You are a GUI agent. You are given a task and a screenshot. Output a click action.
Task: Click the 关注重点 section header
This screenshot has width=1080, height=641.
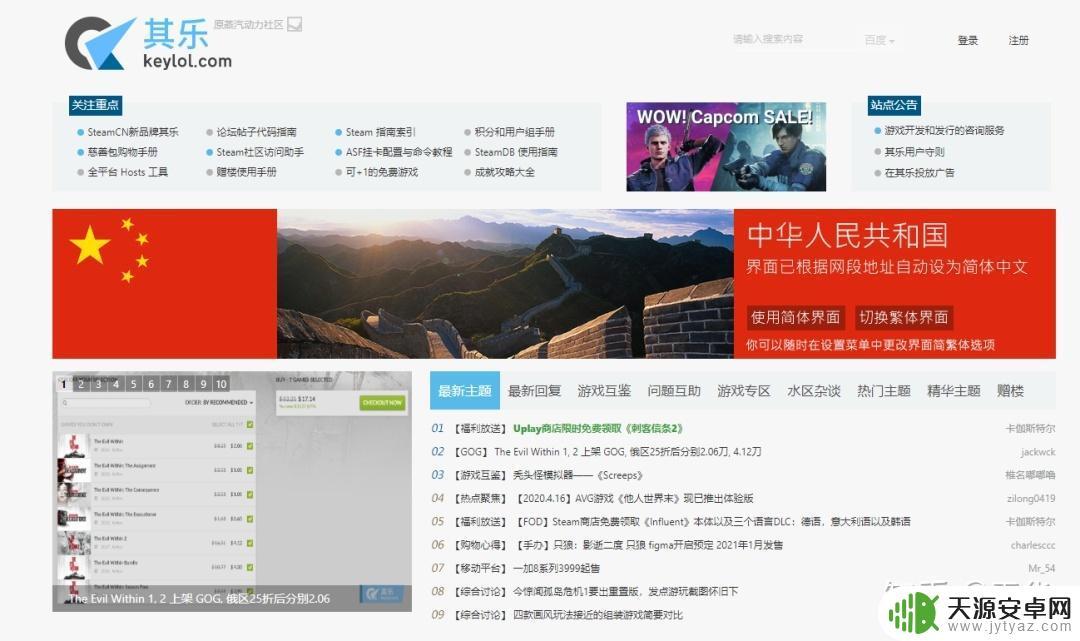coord(95,105)
